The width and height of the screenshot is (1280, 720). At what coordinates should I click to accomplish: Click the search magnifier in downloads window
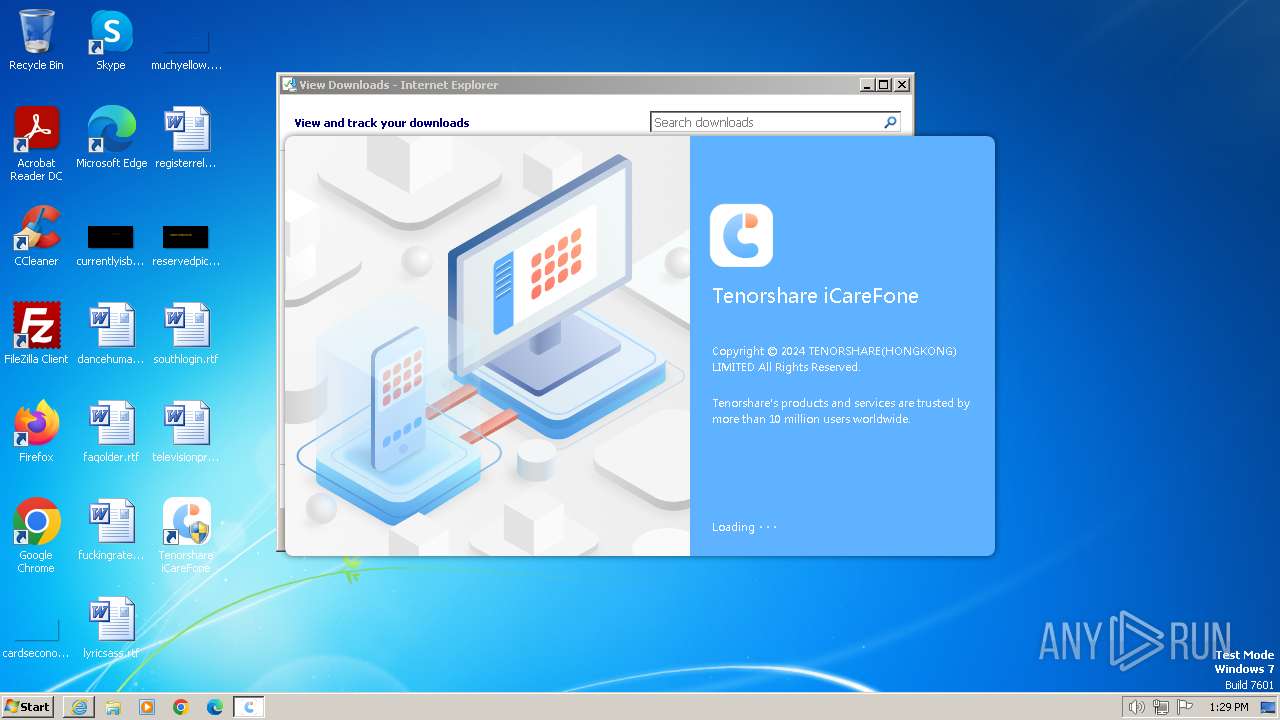point(890,122)
